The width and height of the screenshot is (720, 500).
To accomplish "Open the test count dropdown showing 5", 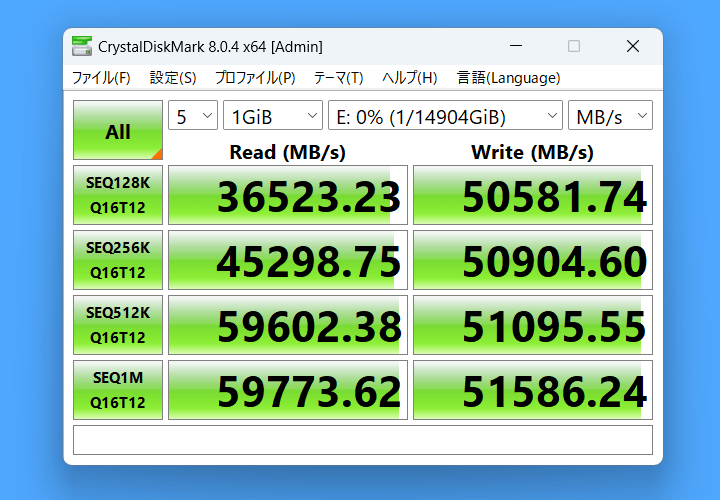I will pos(193,115).
